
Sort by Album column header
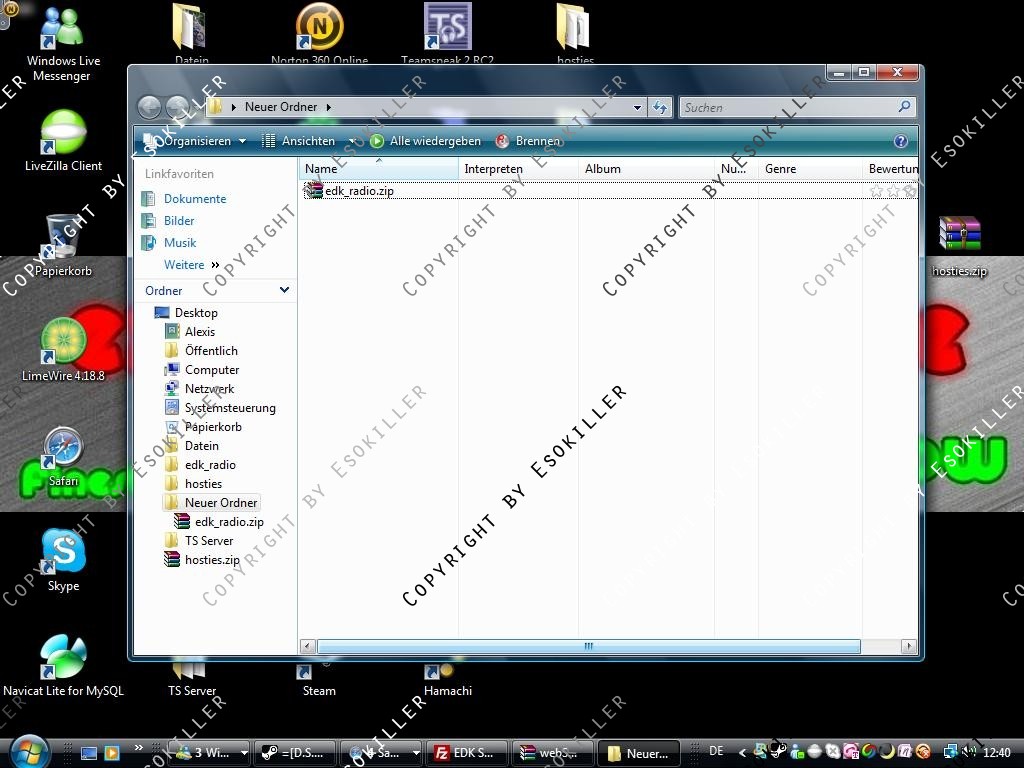coord(647,168)
